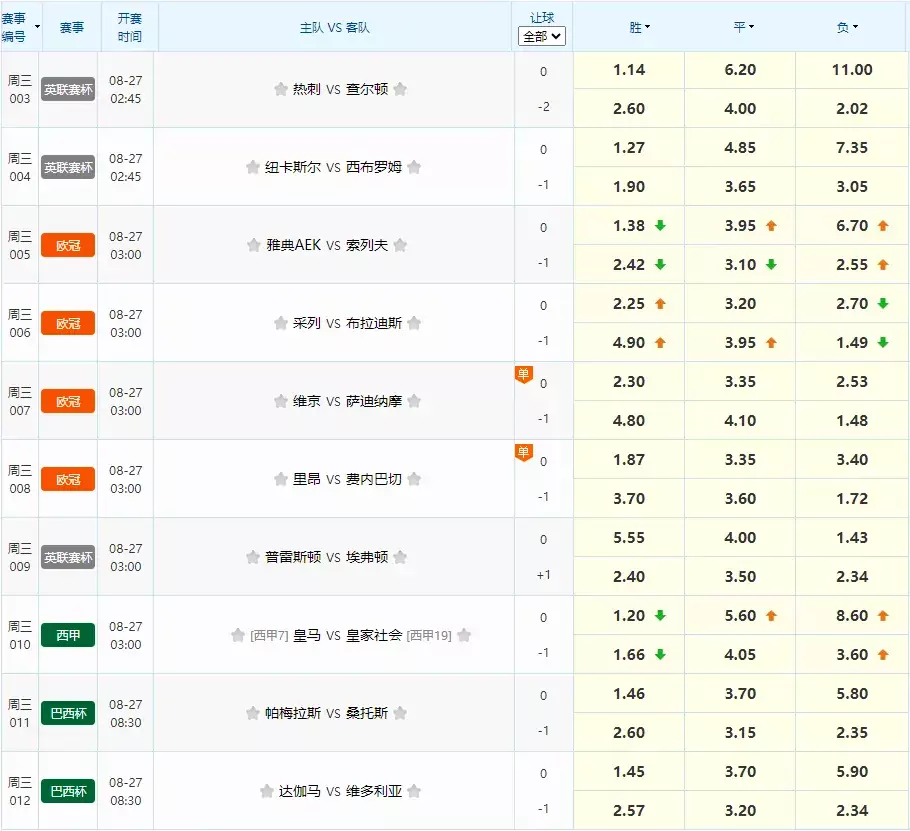Select 皇马 loss odds 8.60

pyautogui.click(x=852, y=616)
